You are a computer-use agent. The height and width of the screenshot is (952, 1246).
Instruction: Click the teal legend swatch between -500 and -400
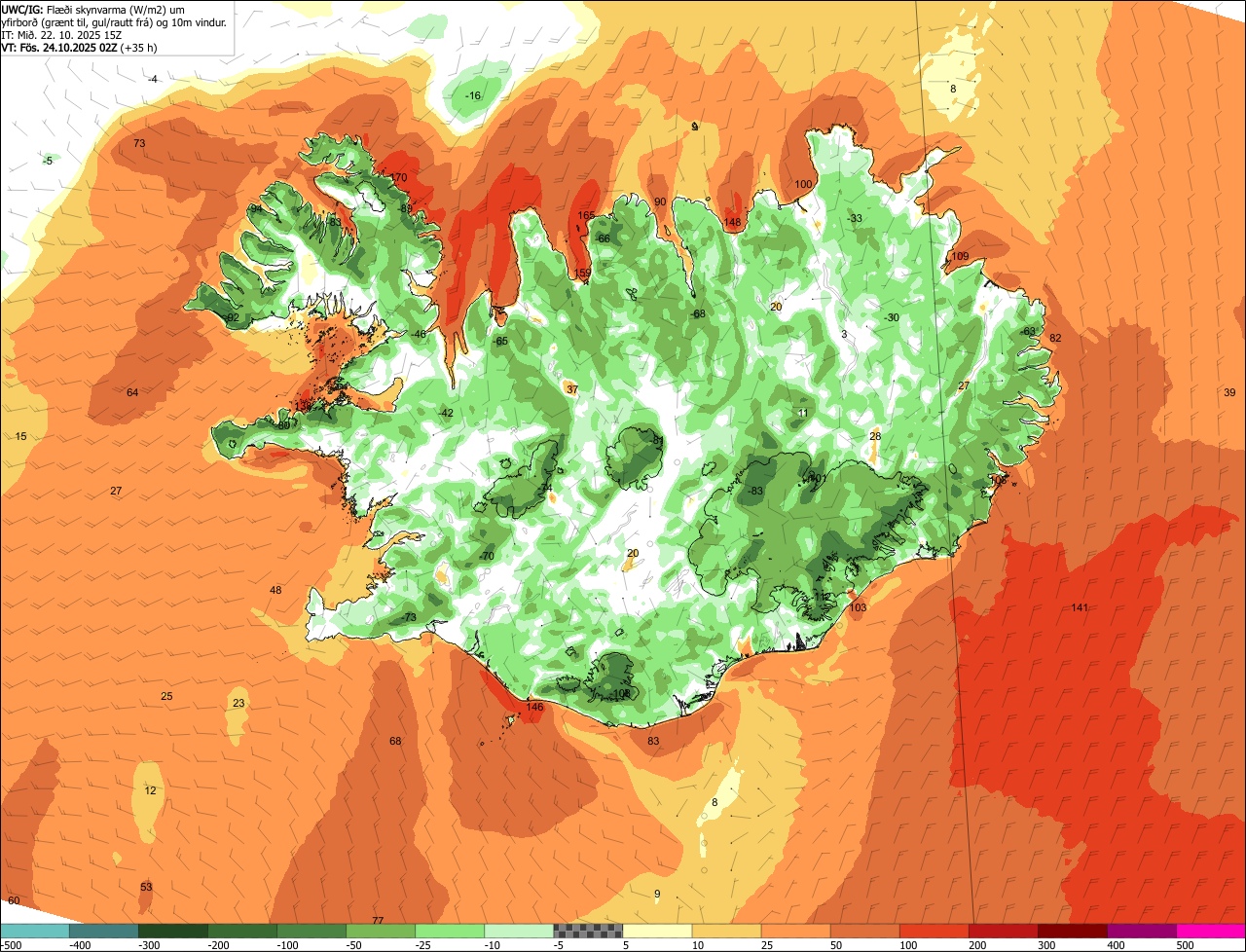point(34,931)
